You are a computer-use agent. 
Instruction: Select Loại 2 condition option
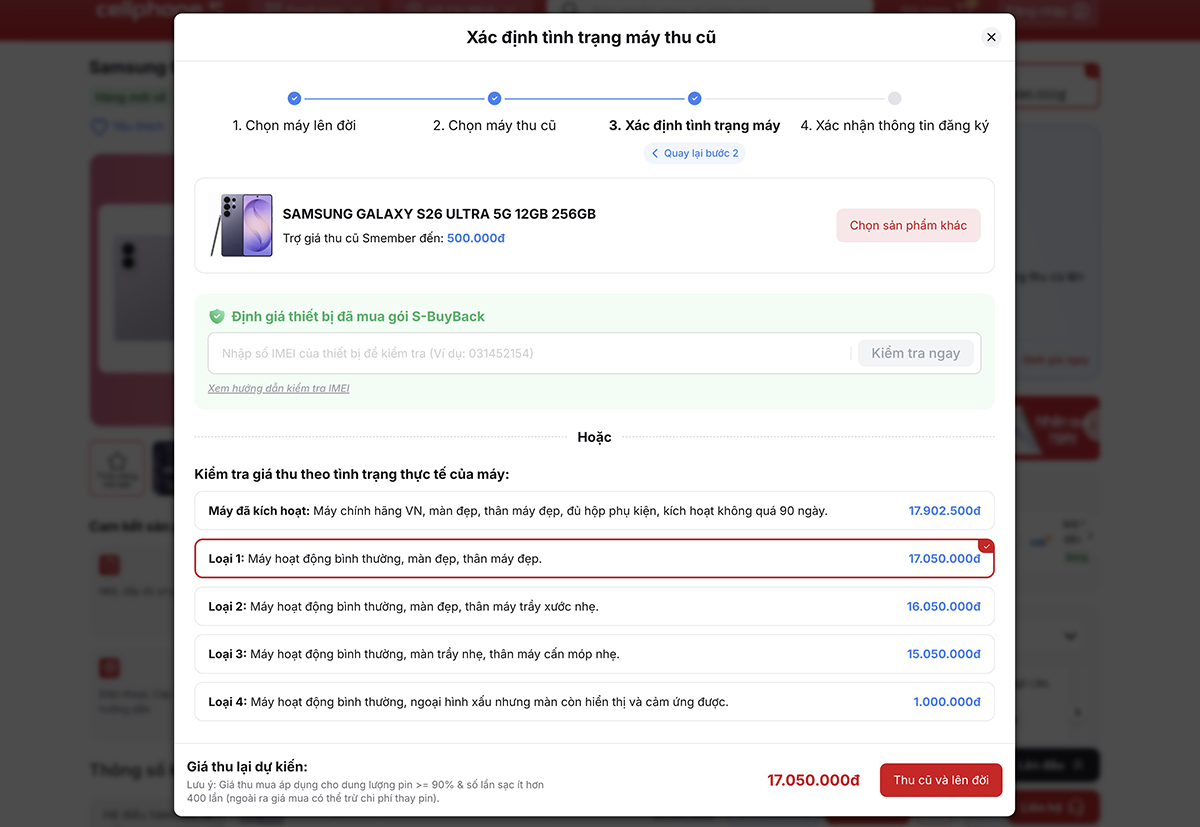point(594,606)
